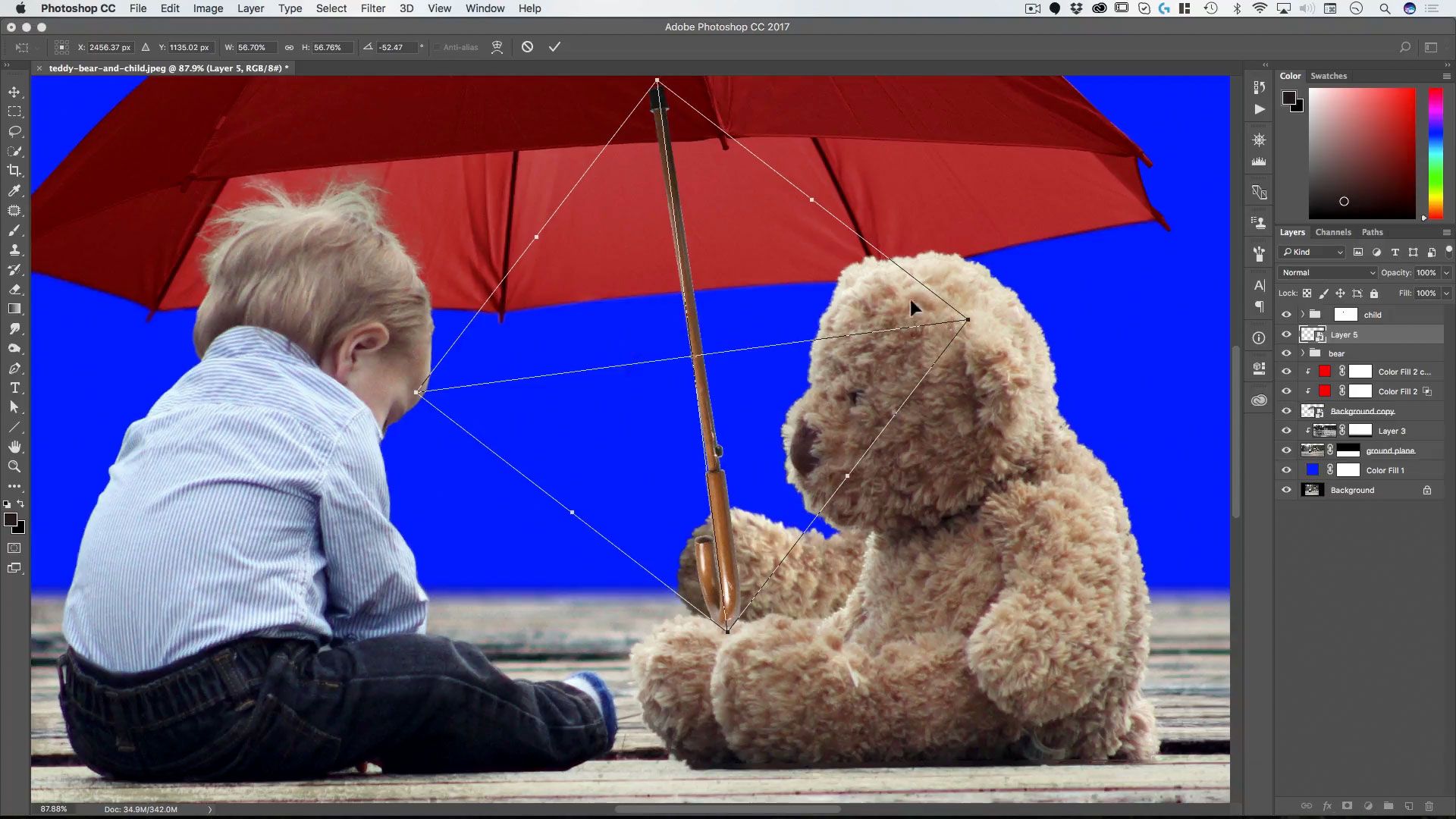Commit transform with the checkmark icon

click(554, 47)
